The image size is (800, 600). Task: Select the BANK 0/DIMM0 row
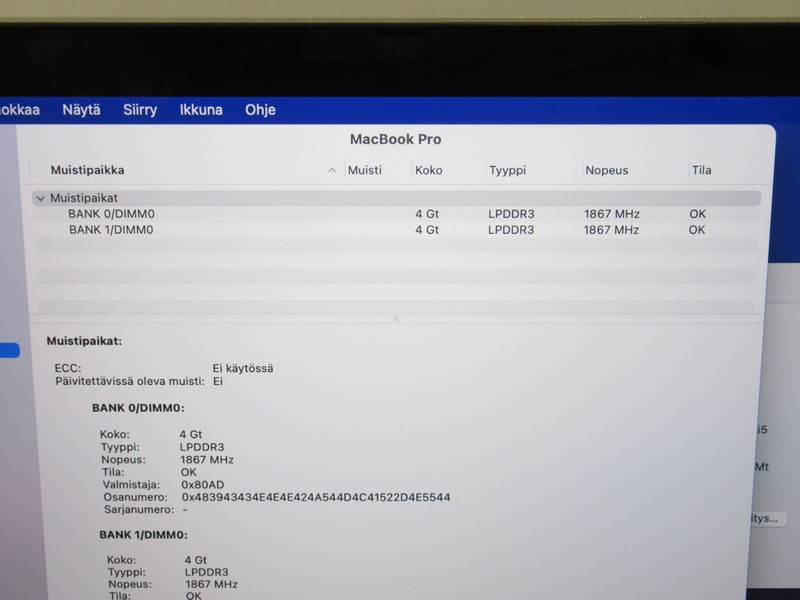click(x=397, y=214)
